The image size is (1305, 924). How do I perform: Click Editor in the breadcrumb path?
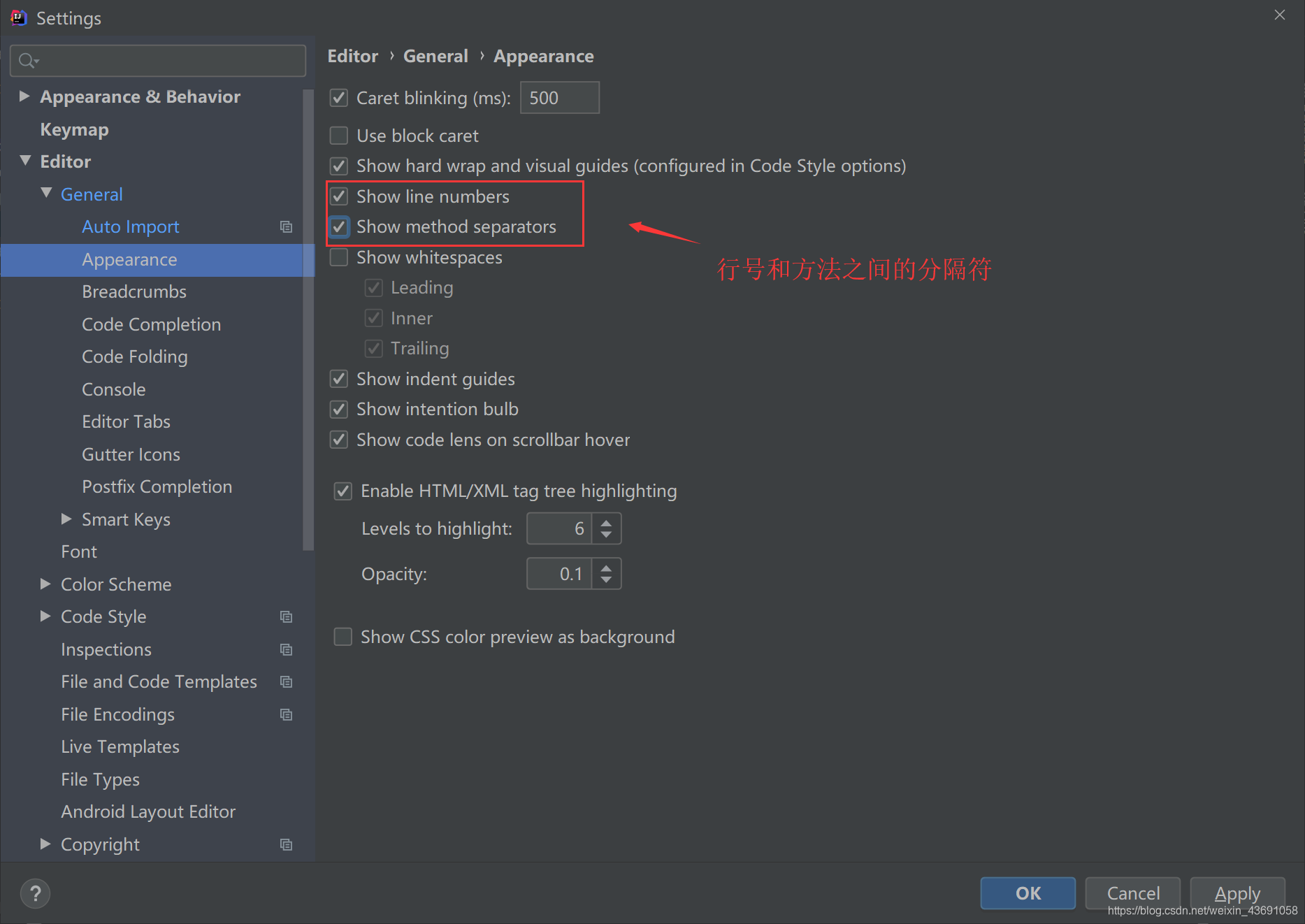tap(353, 56)
